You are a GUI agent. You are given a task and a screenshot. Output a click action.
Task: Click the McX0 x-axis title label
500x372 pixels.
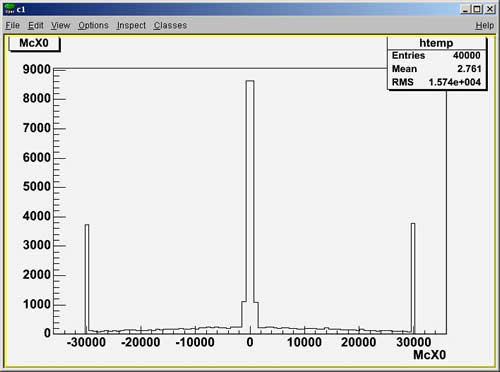(x=429, y=355)
